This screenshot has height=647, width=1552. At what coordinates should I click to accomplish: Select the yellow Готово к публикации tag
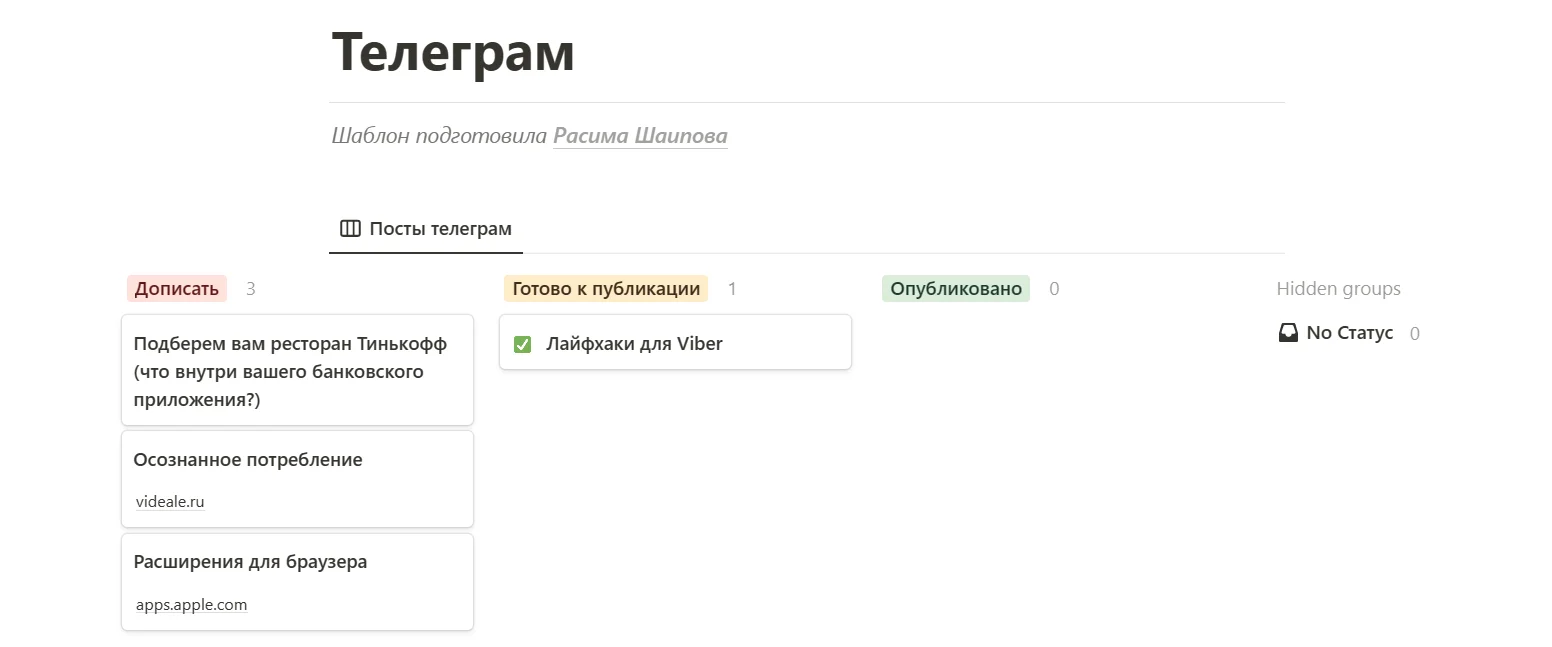tap(606, 289)
